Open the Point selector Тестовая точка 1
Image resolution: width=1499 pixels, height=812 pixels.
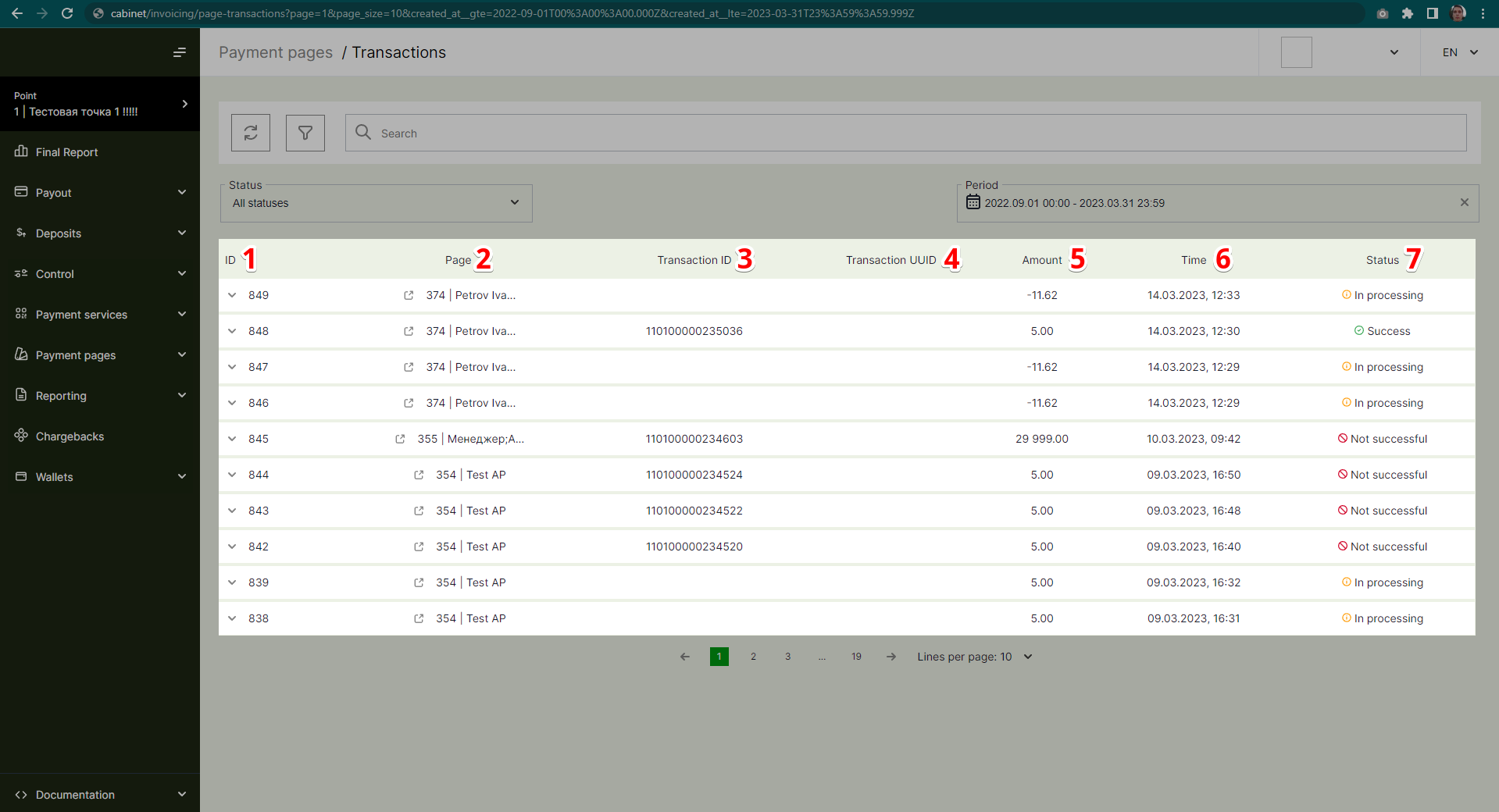[100, 104]
